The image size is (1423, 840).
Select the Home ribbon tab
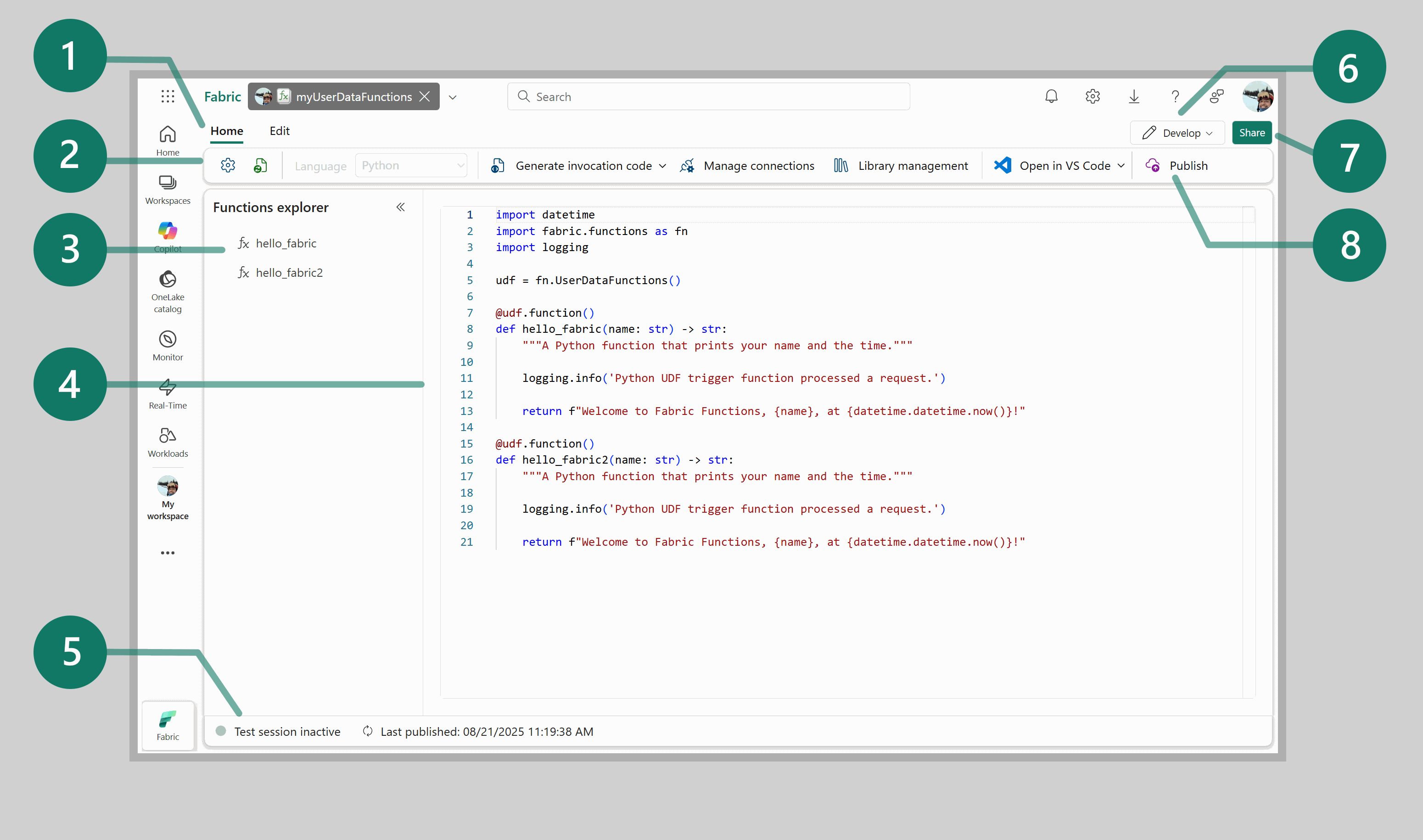point(226,131)
